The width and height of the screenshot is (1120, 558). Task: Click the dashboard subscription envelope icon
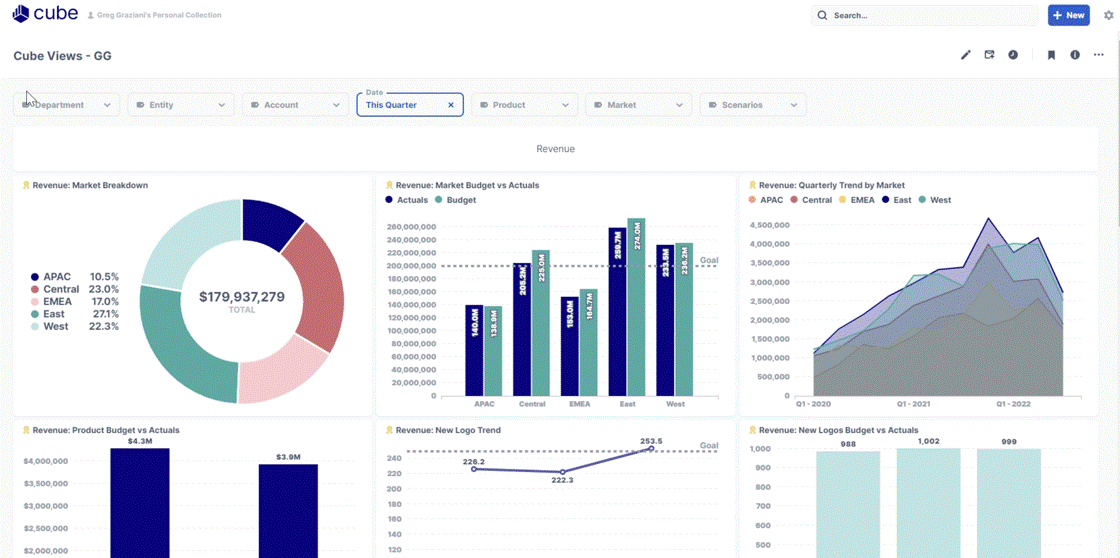click(989, 55)
